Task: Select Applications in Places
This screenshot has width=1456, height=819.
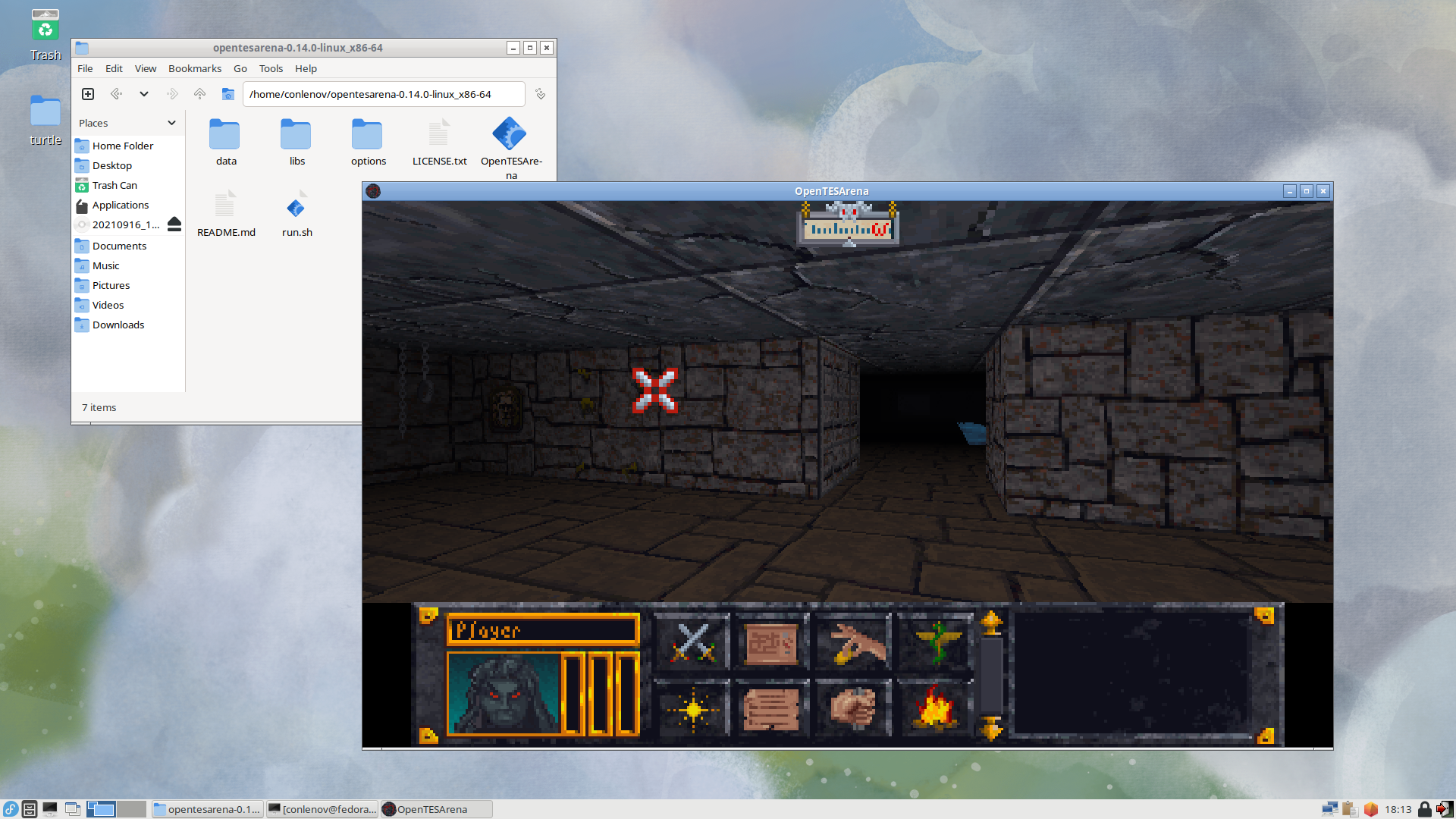Action: click(128, 205)
